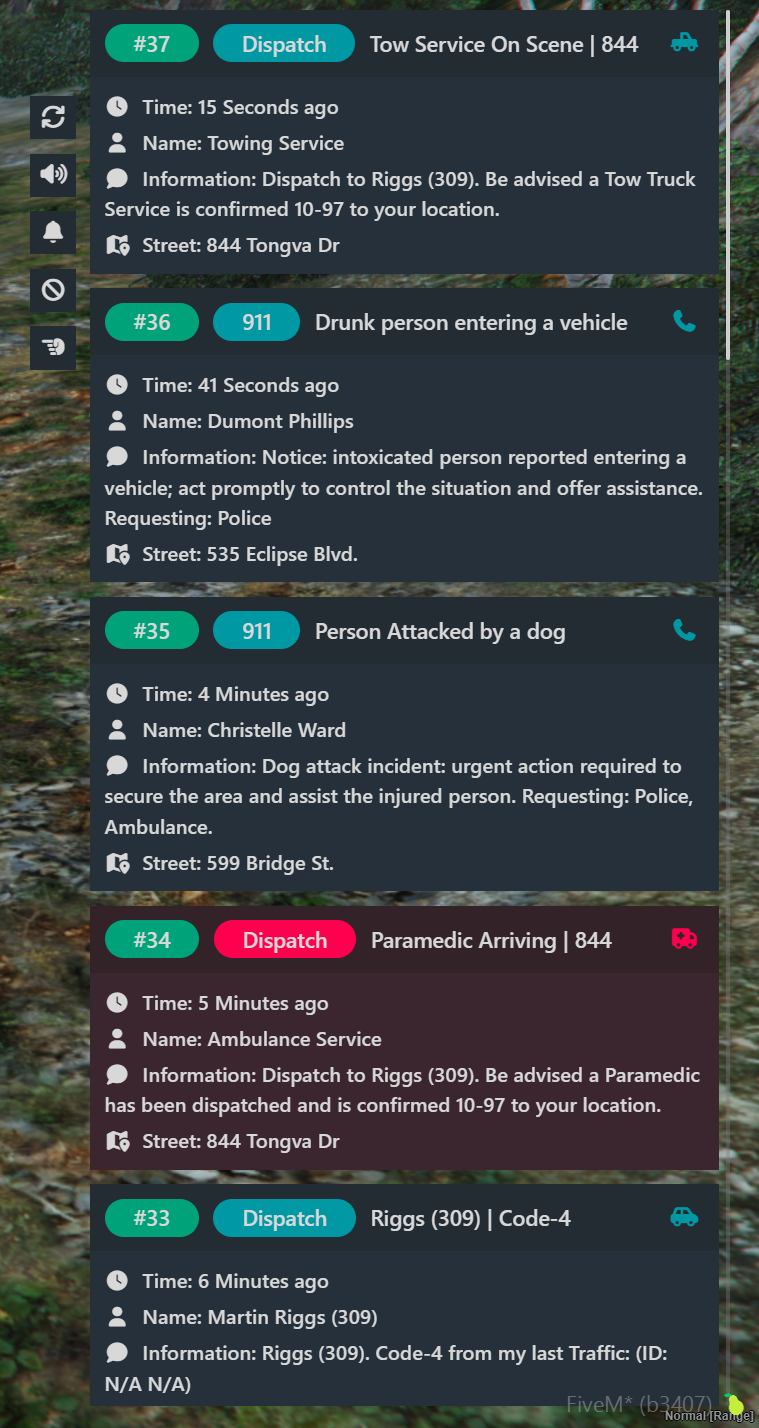759x1428 pixels.
Task: Click the phone icon on the Drunk person alert
Action: click(684, 321)
